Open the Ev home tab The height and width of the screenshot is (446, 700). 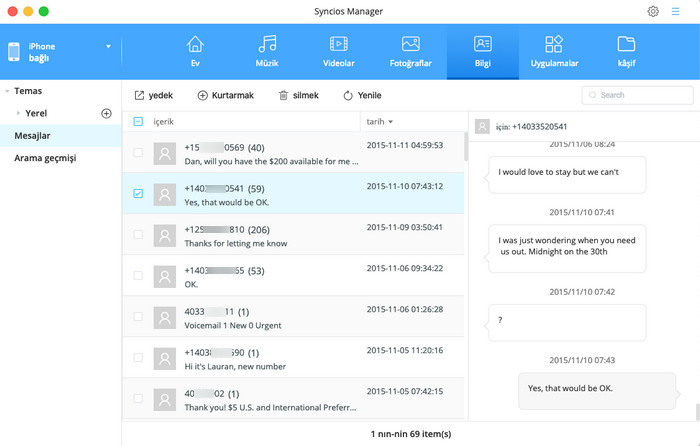click(x=195, y=52)
